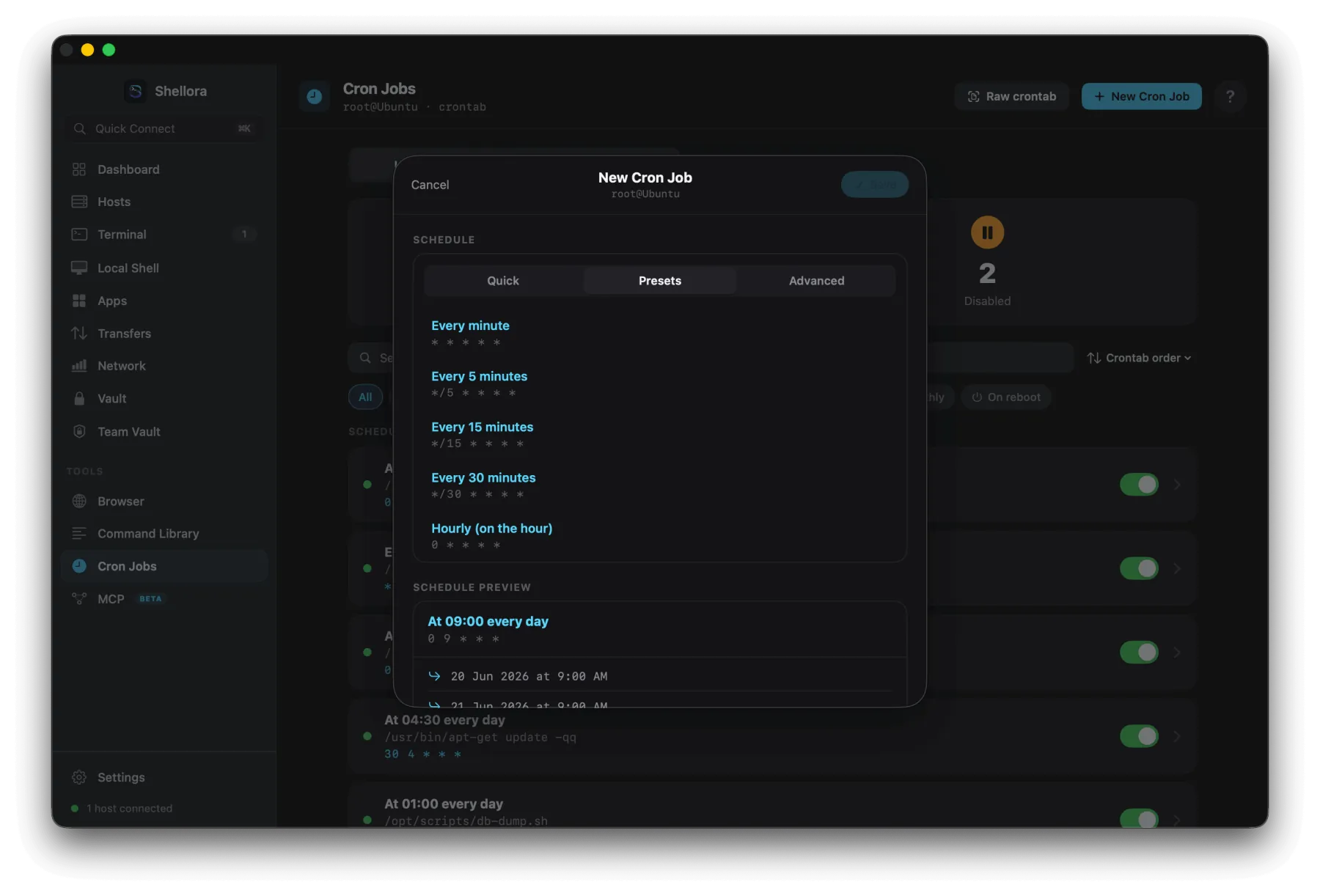Click the Cron Jobs header clock icon

coord(314,96)
